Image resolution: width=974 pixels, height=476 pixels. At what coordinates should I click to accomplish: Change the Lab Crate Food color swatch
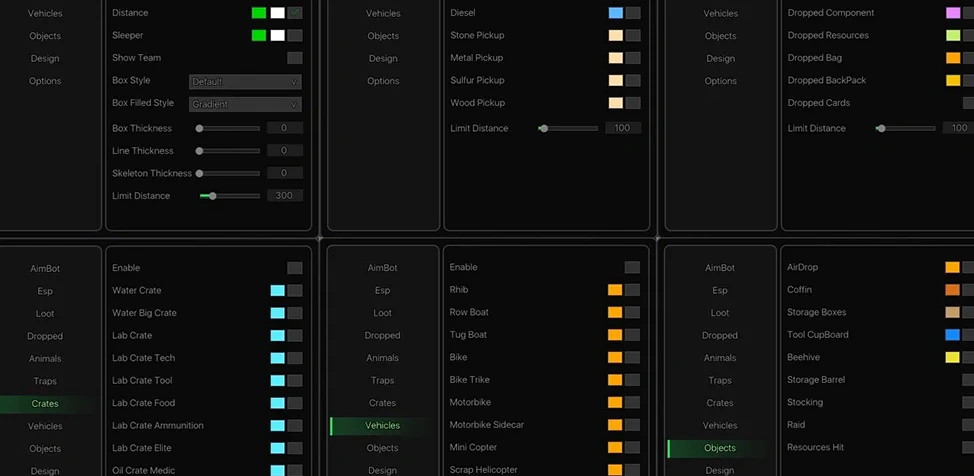pyautogui.click(x=278, y=403)
